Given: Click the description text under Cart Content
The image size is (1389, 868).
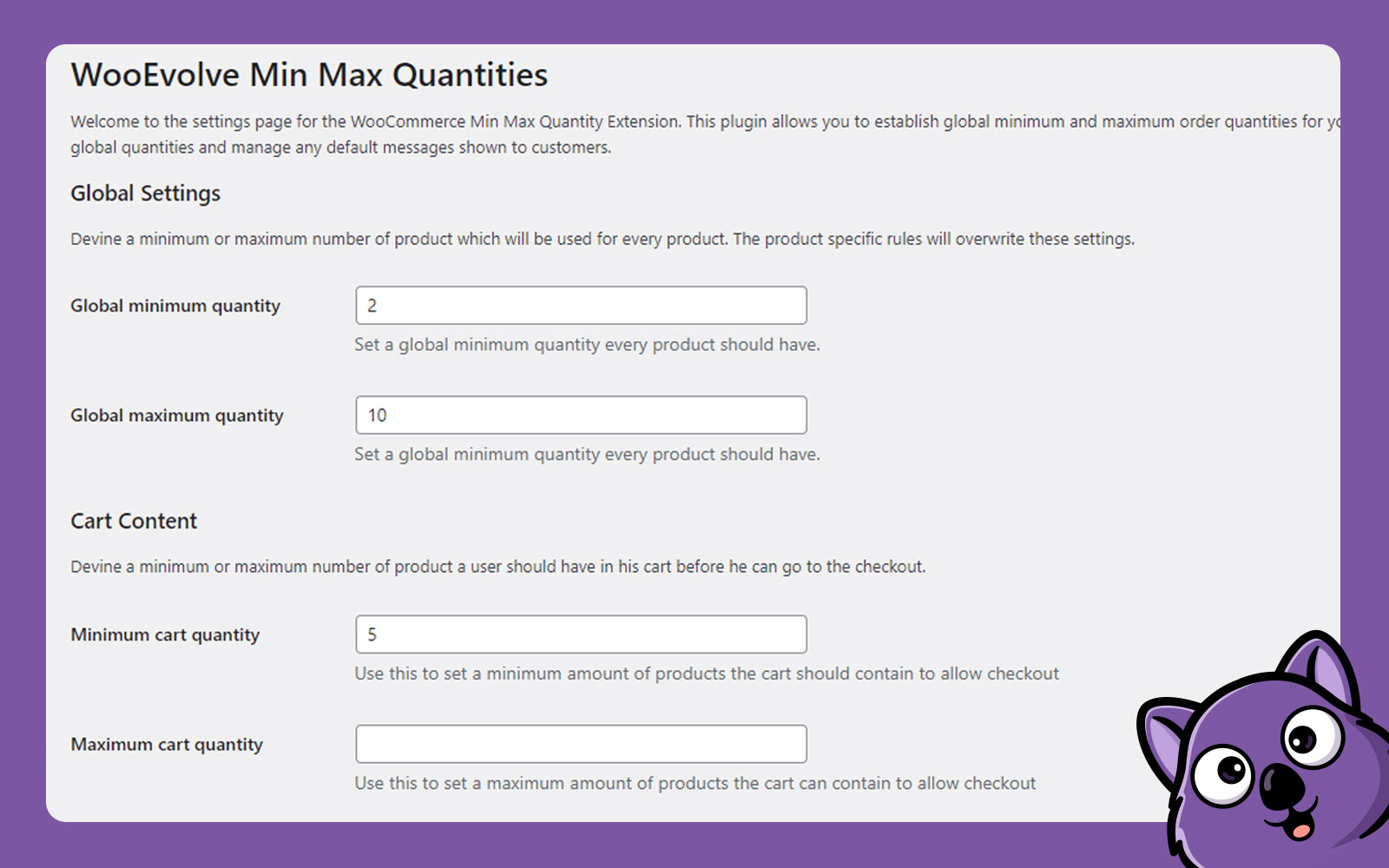Looking at the screenshot, I should click(497, 567).
